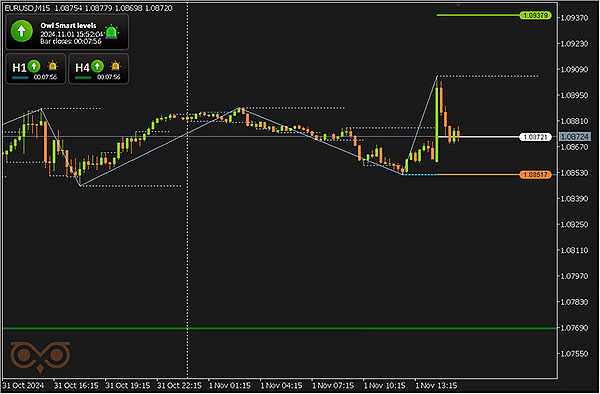Click the tall green breakout candle
The height and width of the screenshot is (394, 600).
437,119
